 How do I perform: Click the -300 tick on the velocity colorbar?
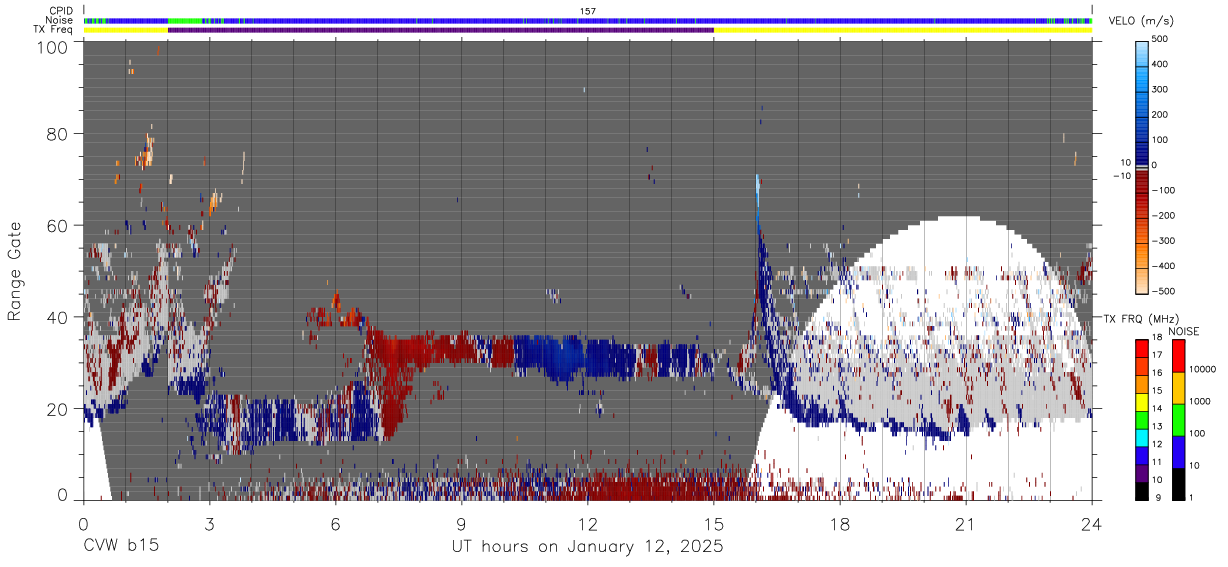point(1163,241)
